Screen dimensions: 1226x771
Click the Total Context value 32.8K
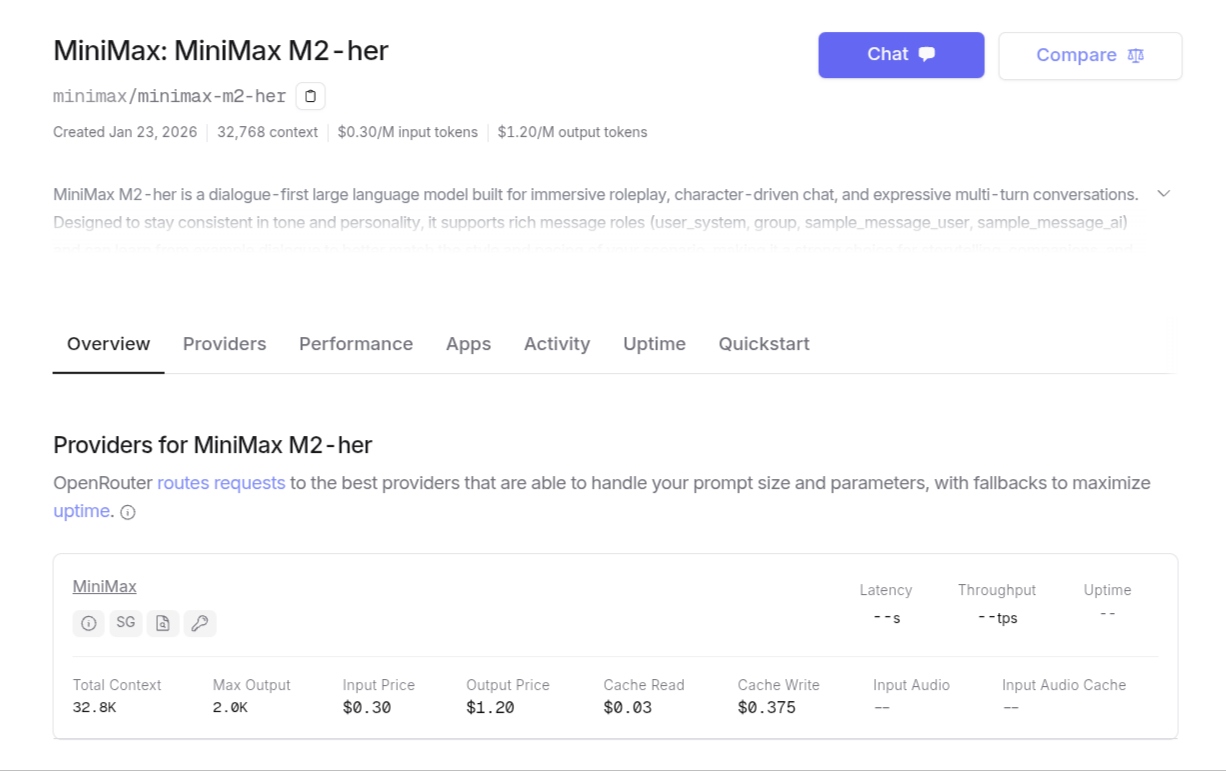pos(95,708)
